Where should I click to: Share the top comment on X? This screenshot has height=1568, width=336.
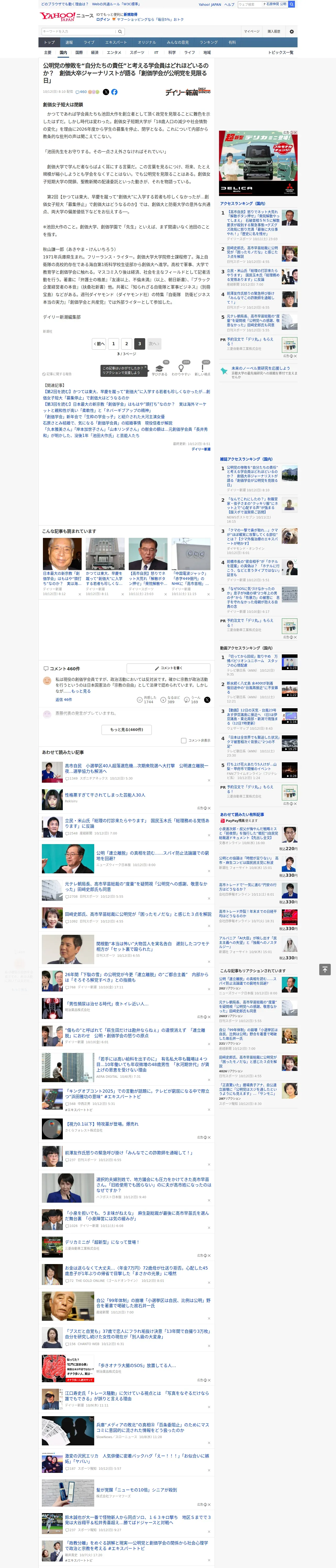click(207, 700)
